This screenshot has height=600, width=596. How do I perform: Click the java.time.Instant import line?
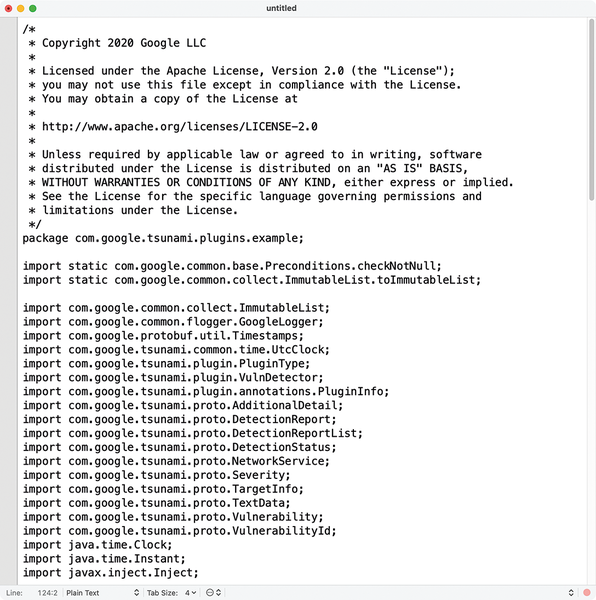tap(104, 559)
